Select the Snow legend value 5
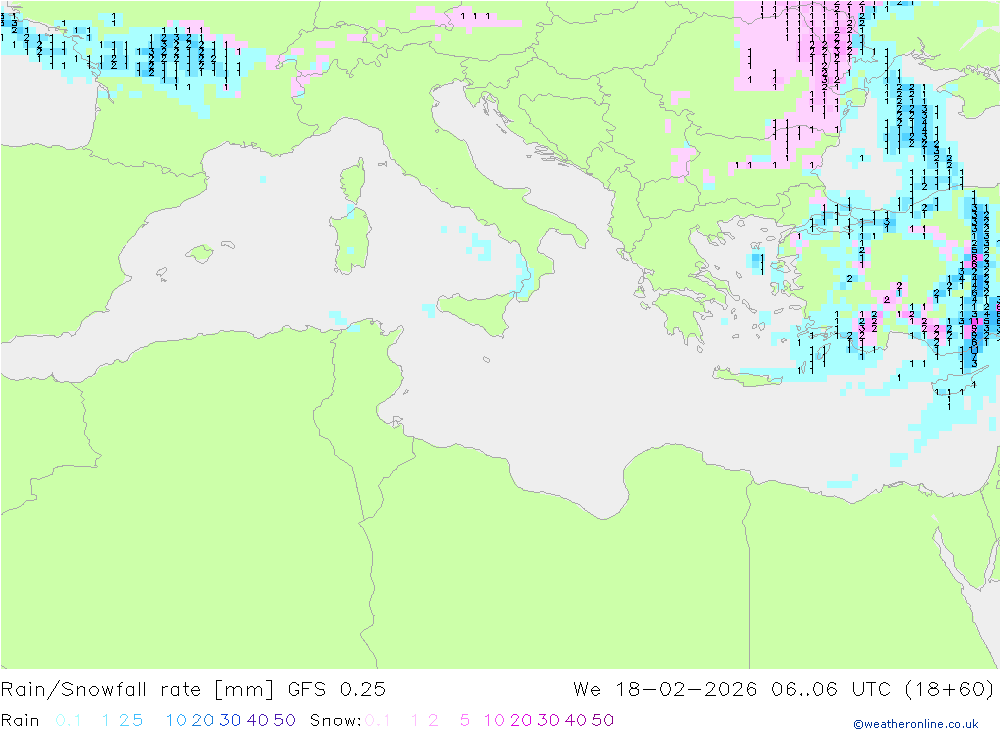Image resolution: width=1000 pixels, height=733 pixels. click(x=465, y=720)
